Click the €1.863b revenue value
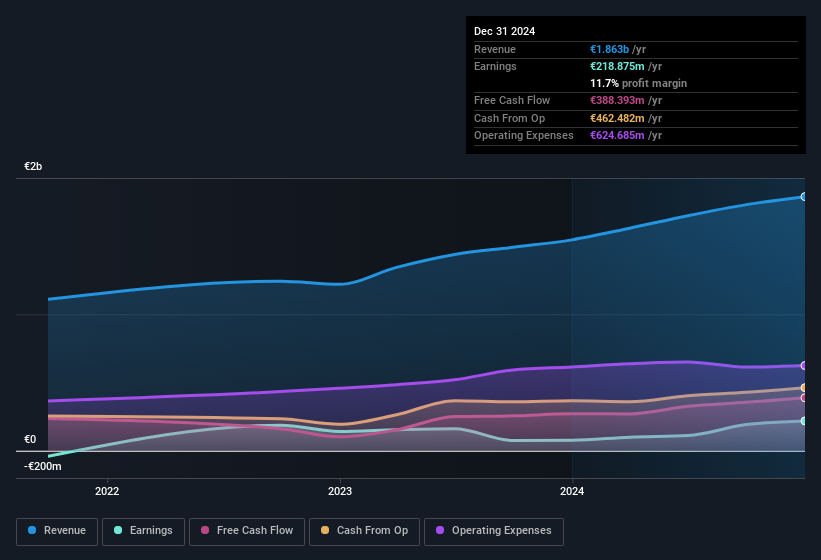 [609, 49]
